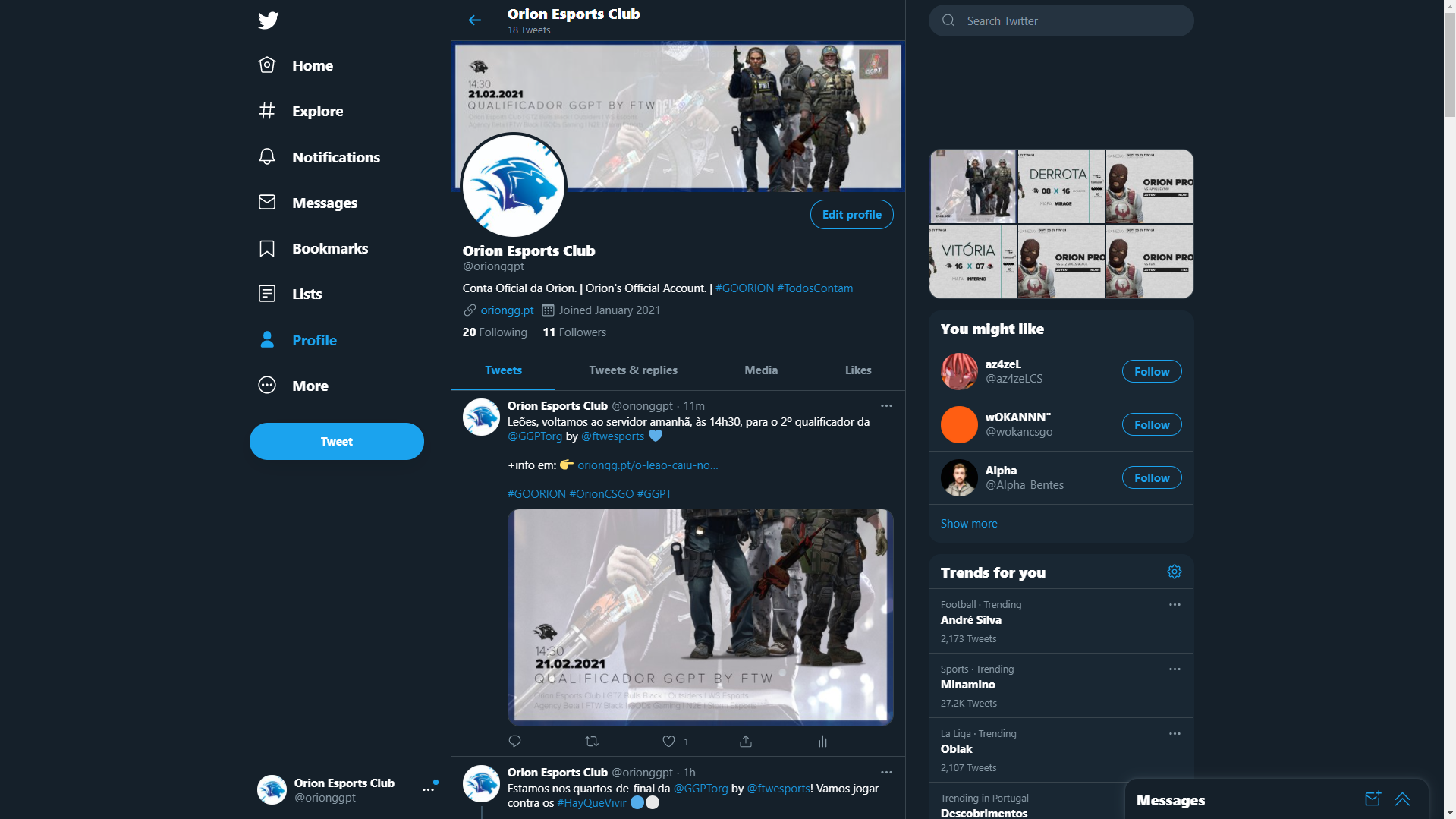This screenshot has height=819, width=1456.
Task: Open #HayQueVivir hashtag in 1h tweet
Action: pos(592,803)
